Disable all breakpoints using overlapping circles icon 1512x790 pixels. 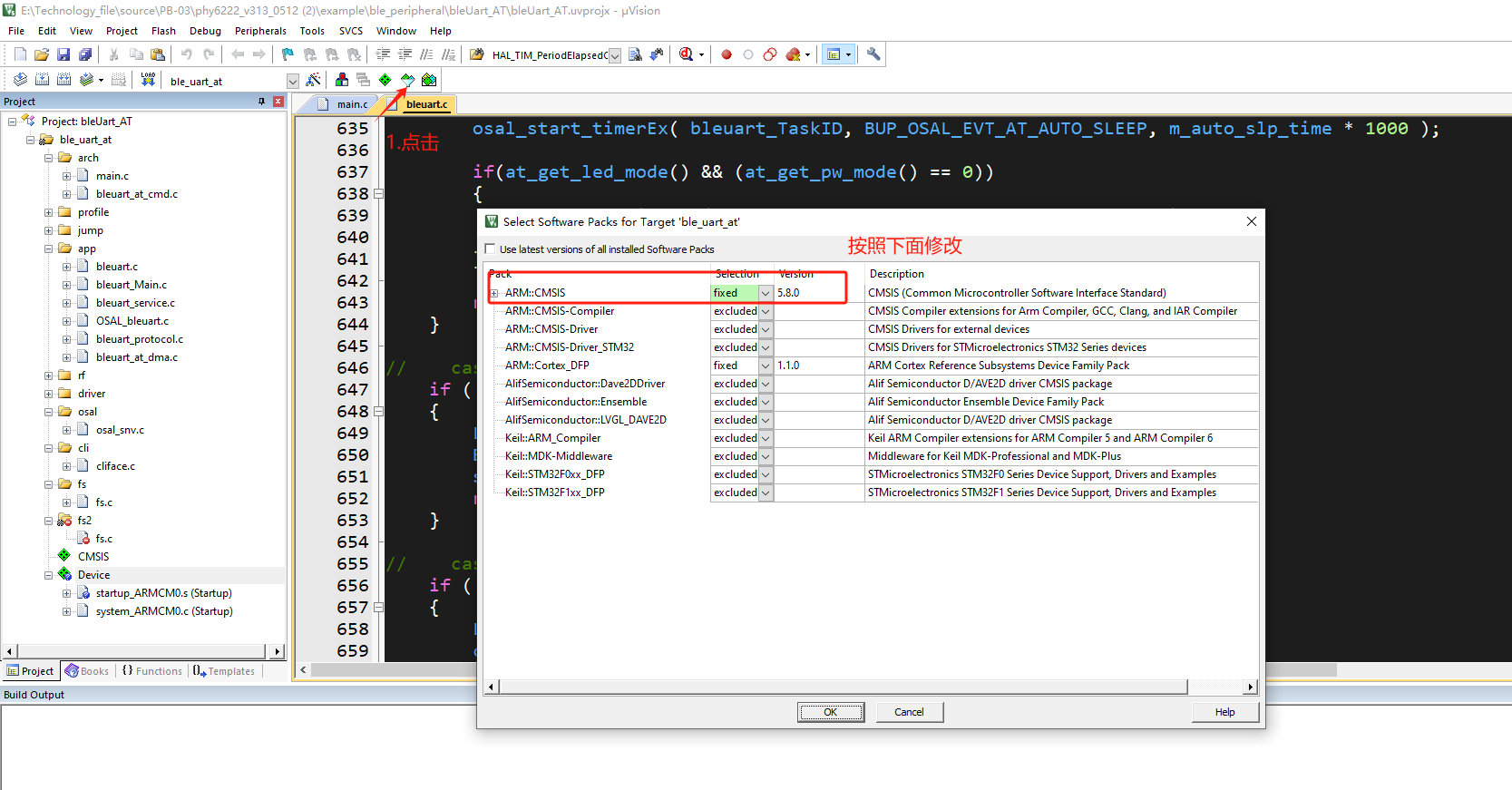click(770, 54)
